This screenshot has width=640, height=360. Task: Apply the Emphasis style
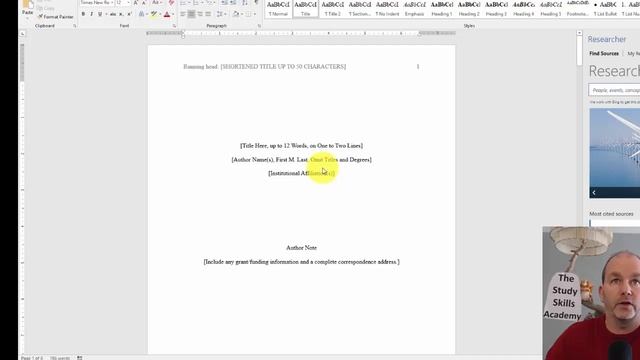click(x=414, y=9)
